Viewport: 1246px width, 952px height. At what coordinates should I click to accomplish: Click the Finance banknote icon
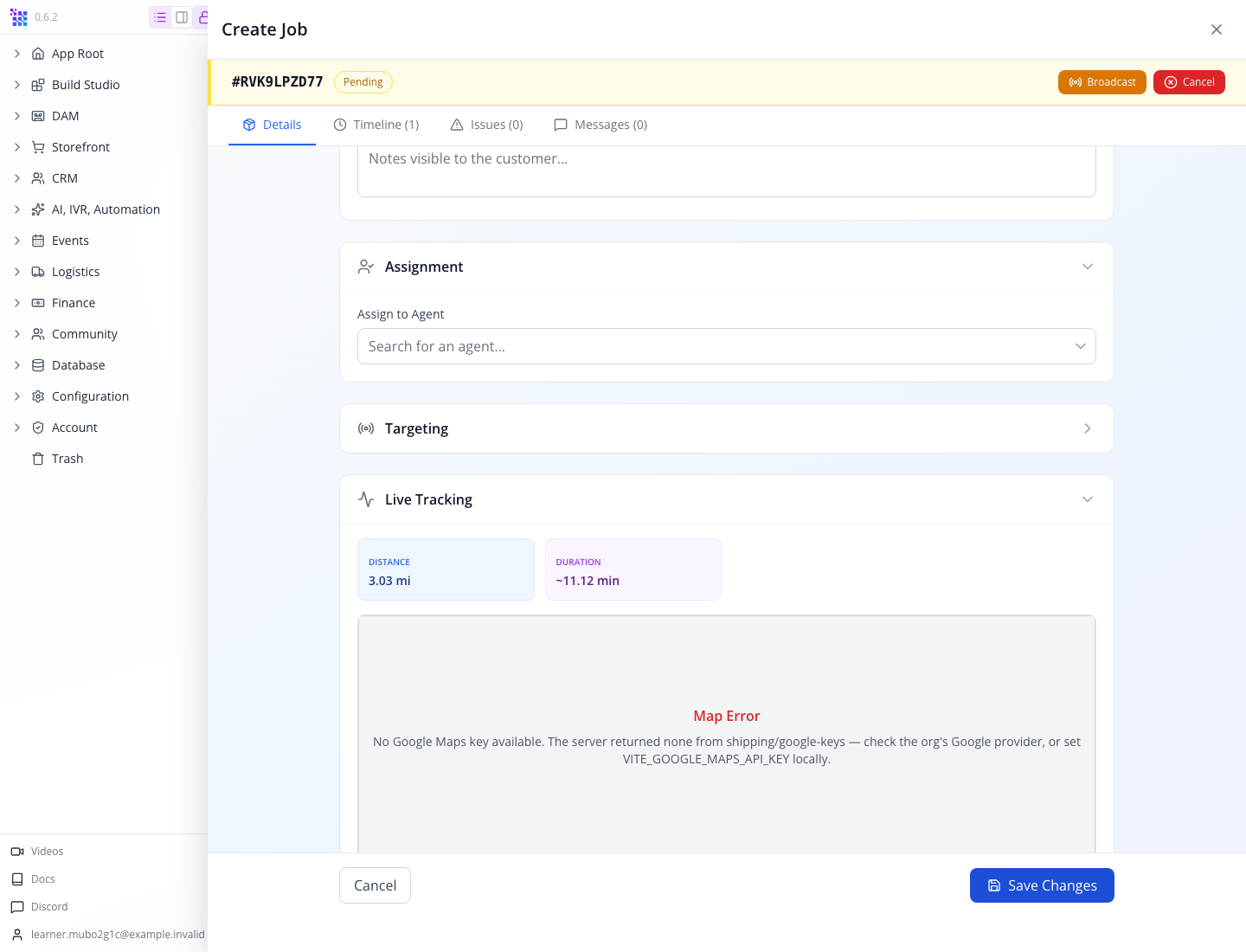tap(38, 303)
